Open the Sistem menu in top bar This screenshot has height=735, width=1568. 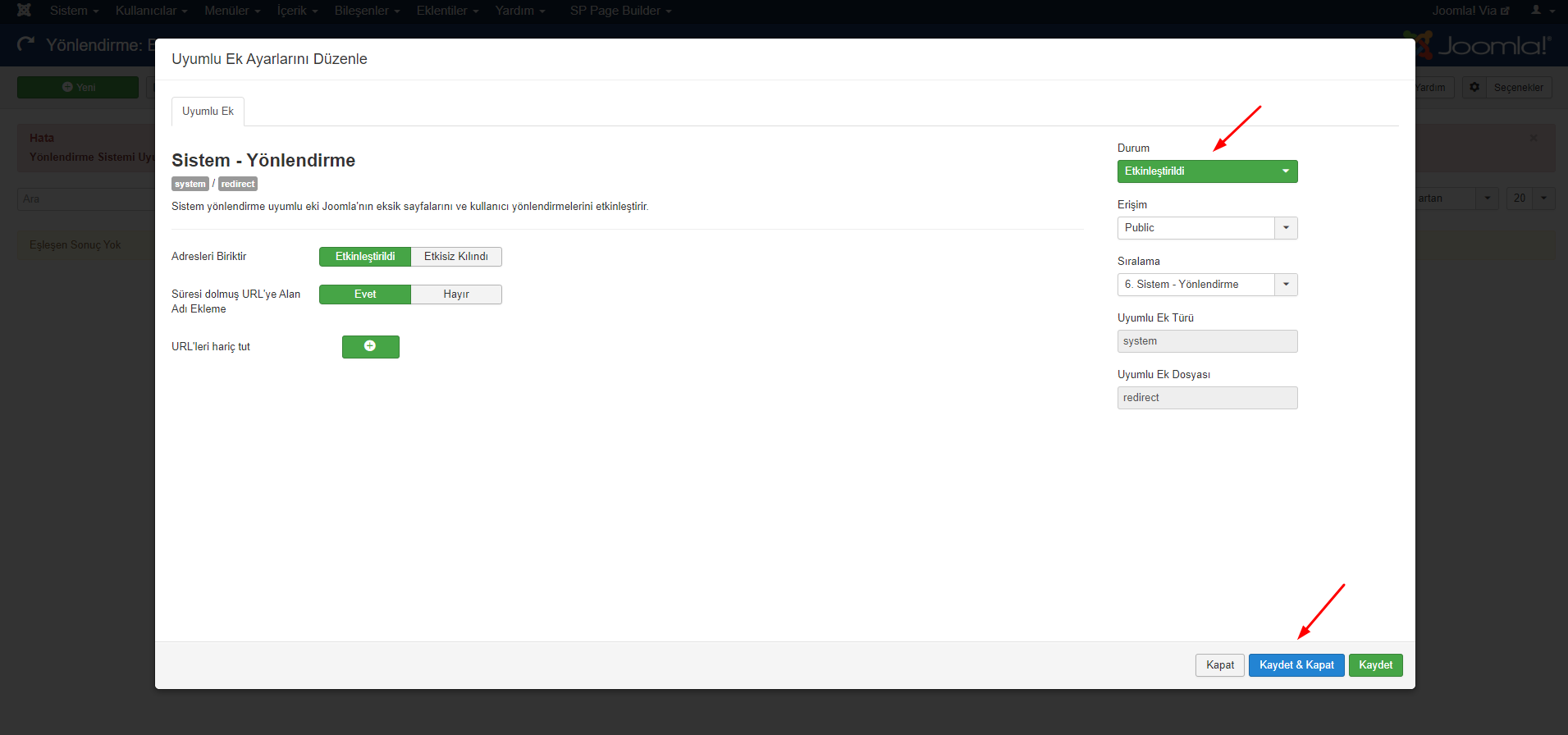74,11
